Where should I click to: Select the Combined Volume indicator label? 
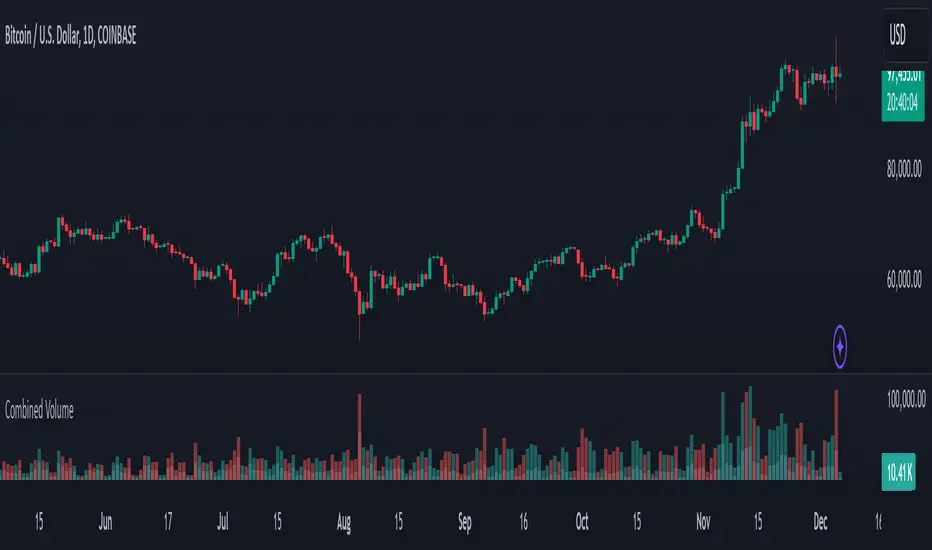[x=39, y=409]
